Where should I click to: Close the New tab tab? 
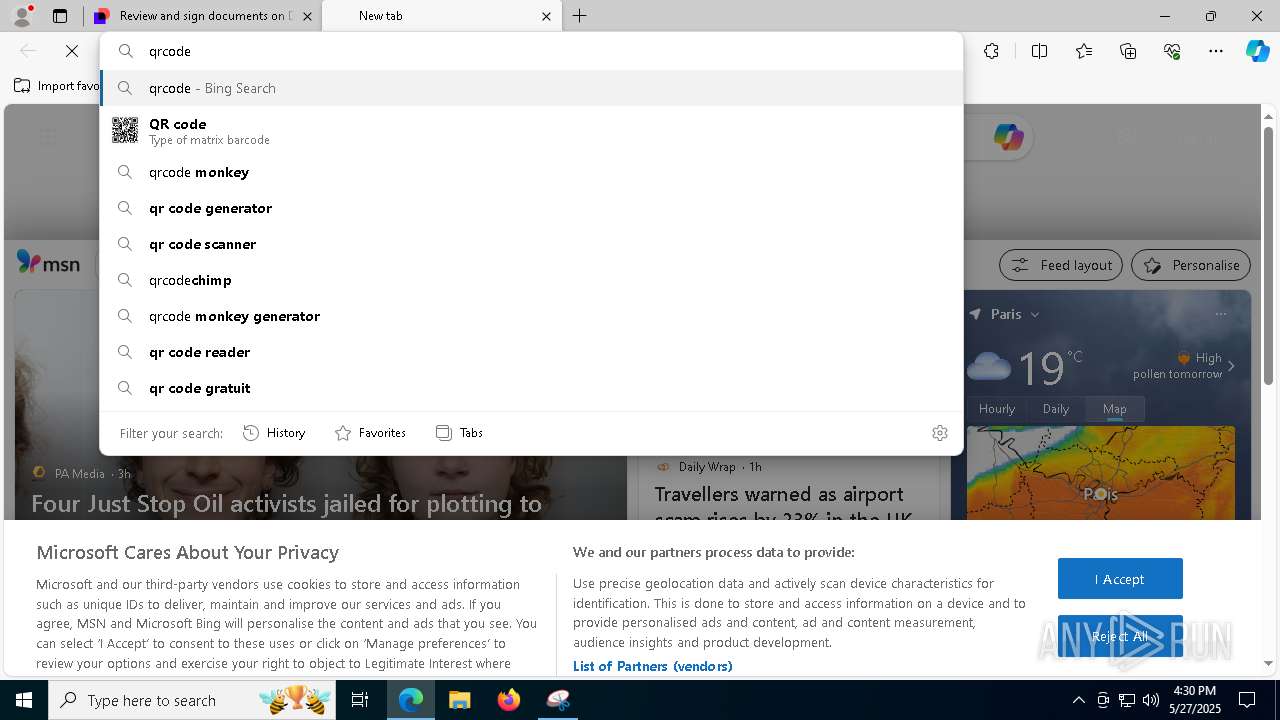click(546, 16)
